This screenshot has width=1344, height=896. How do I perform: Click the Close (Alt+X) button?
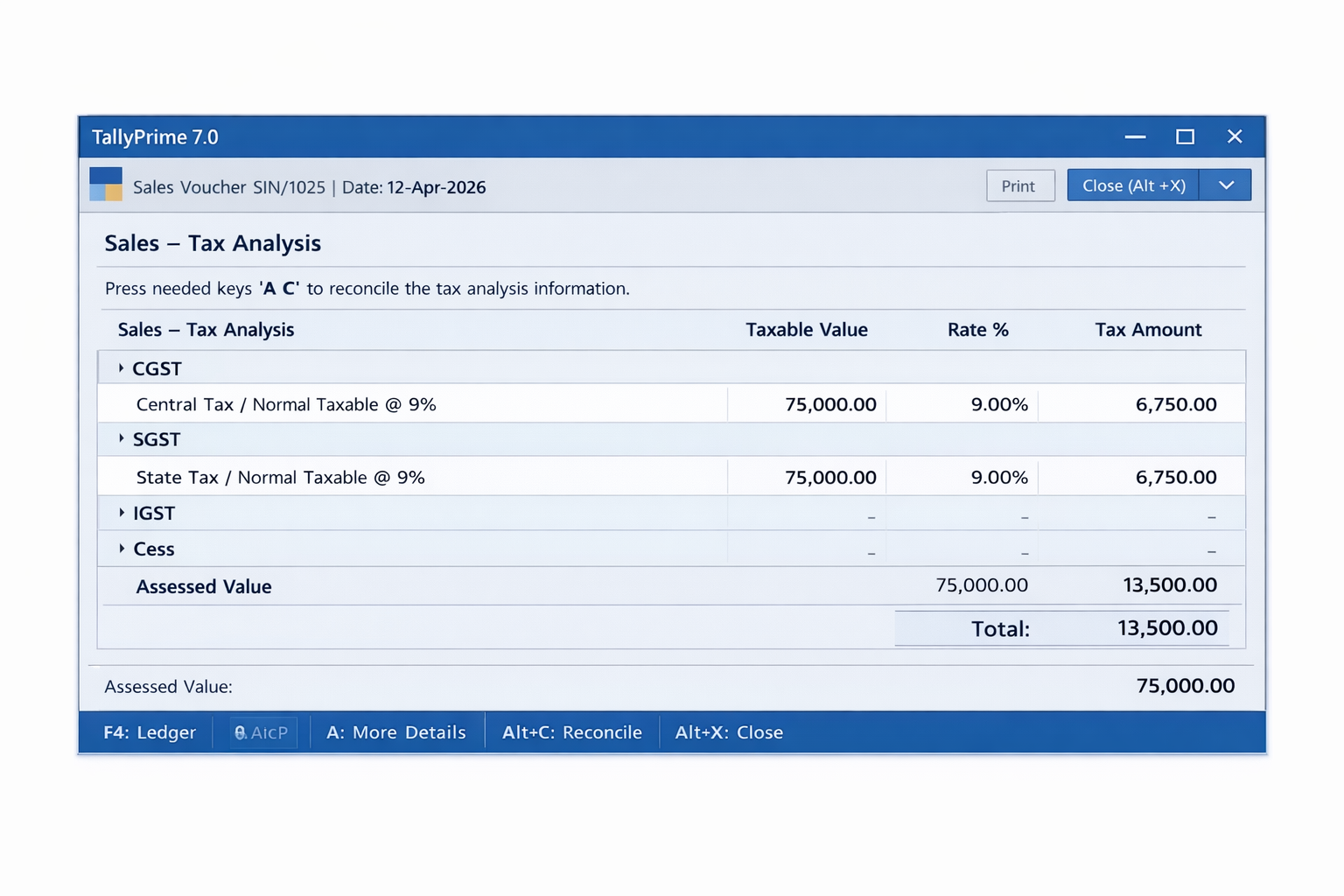1132,185
